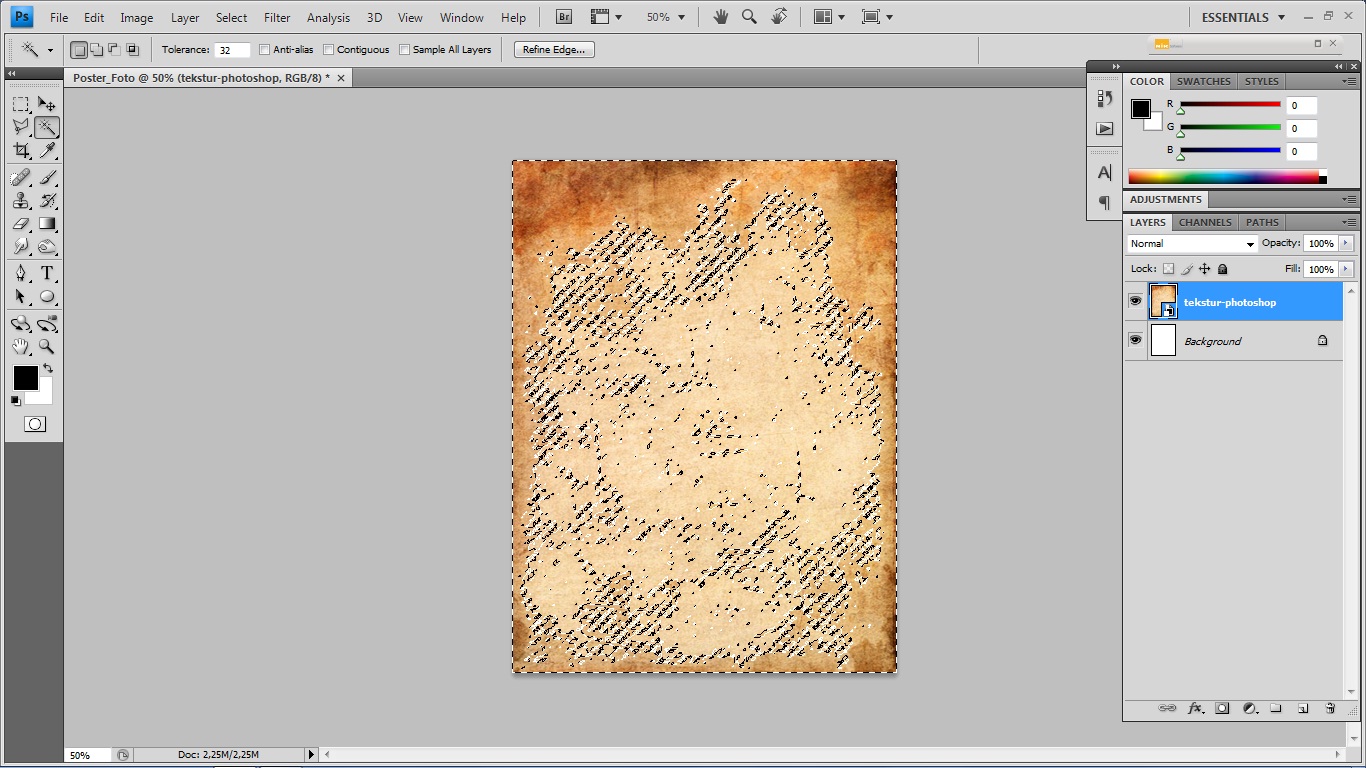Toggle the Contiguous checkbox
Viewport: 1366px width, 768px height.
point(329,50)
